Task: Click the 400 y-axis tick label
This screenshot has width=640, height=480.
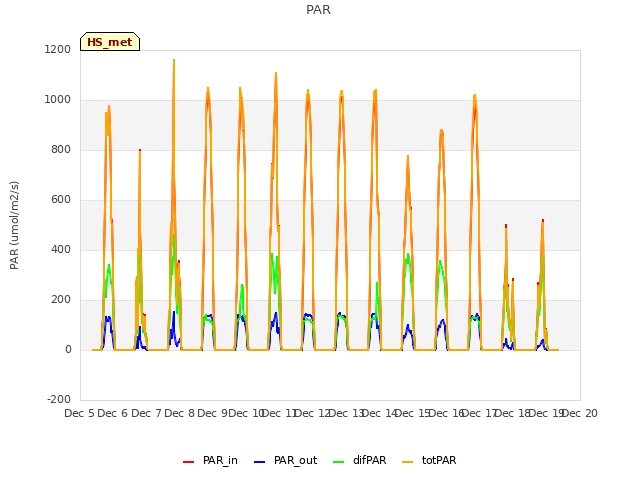Action: click(x=61, y=249)
